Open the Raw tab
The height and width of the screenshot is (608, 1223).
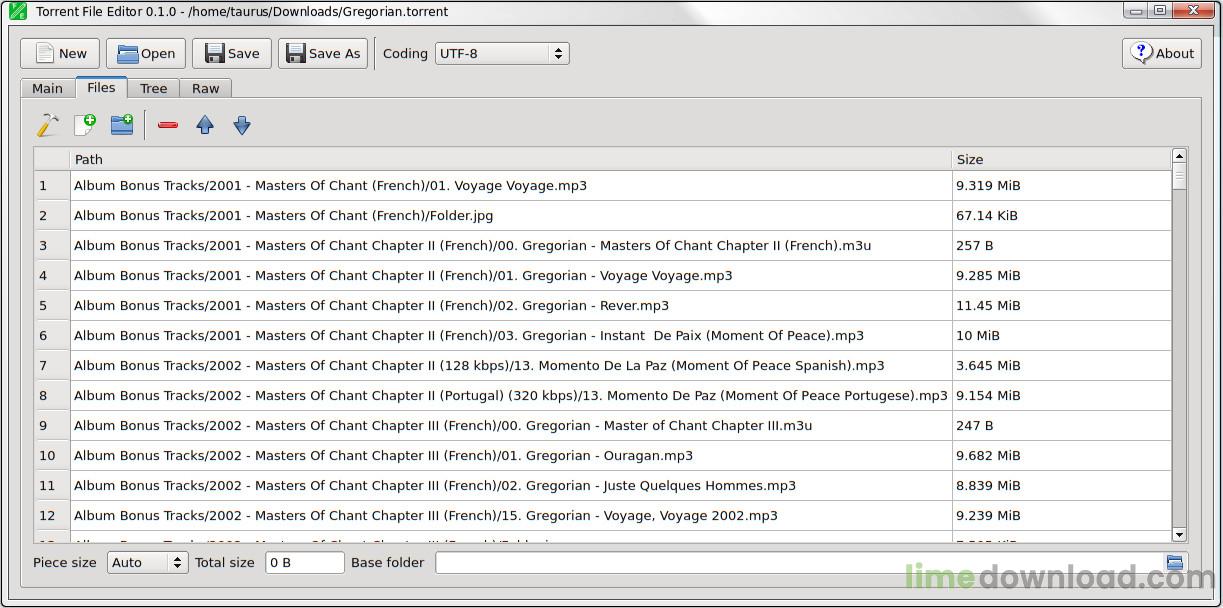pos(205,88)
